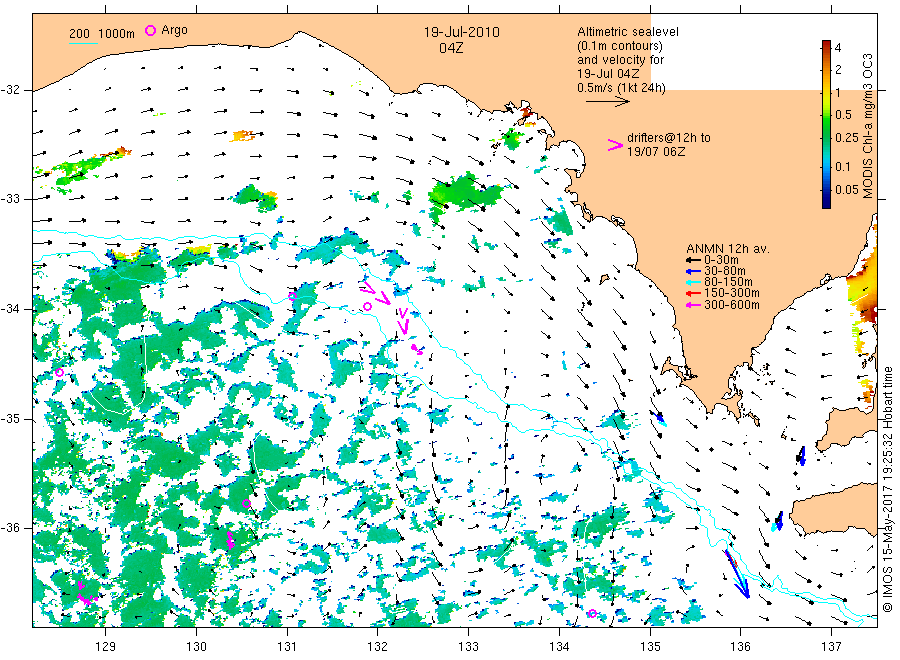Click the colorbar tick label 0.5
Screen dimensions: 900x660
click(843, 115)
